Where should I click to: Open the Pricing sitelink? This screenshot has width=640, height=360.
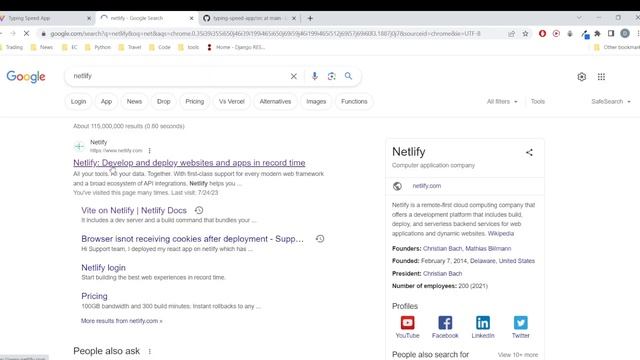click(x=94, y=296)
